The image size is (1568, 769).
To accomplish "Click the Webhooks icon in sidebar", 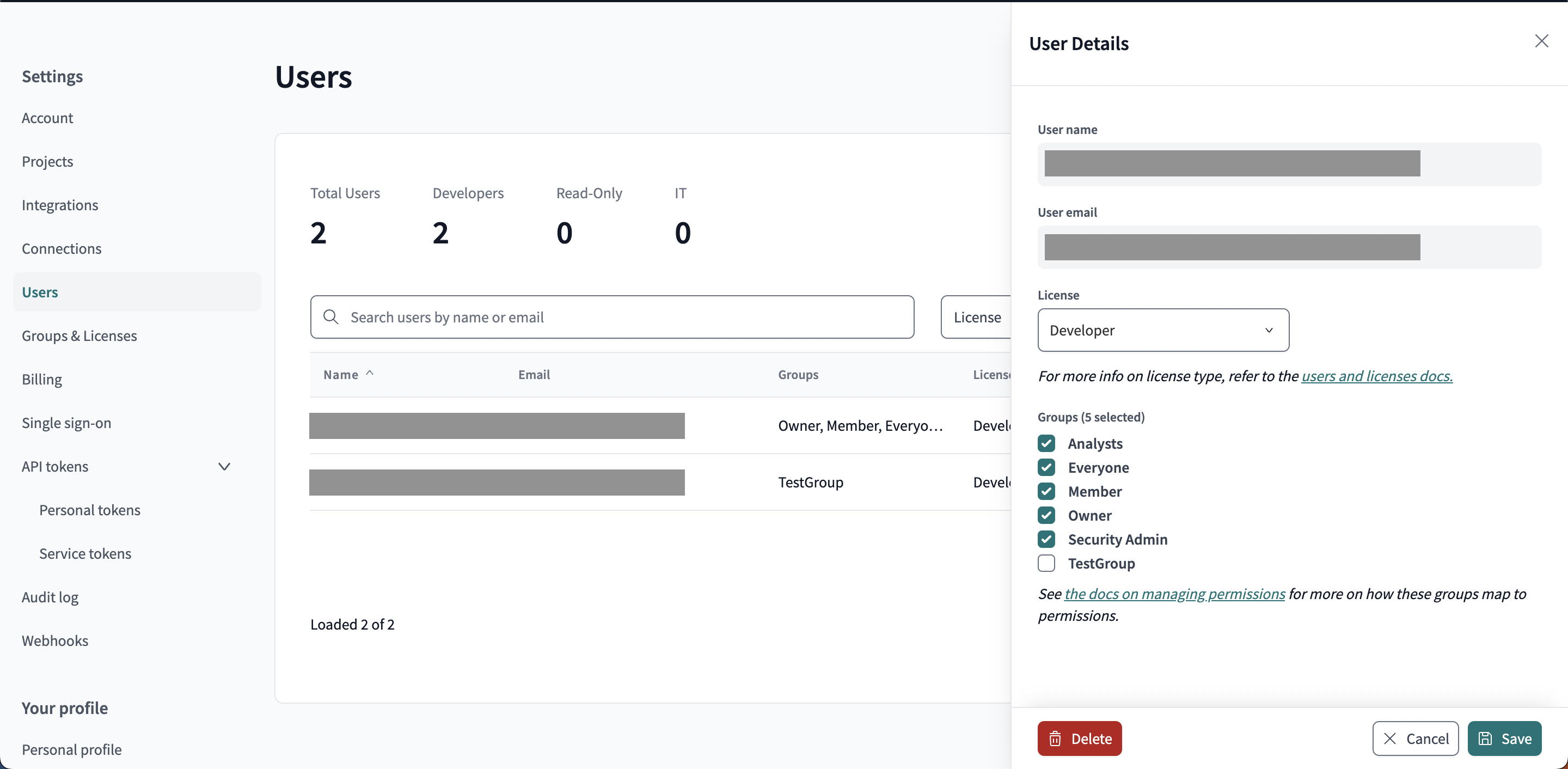I will (55, 641).
